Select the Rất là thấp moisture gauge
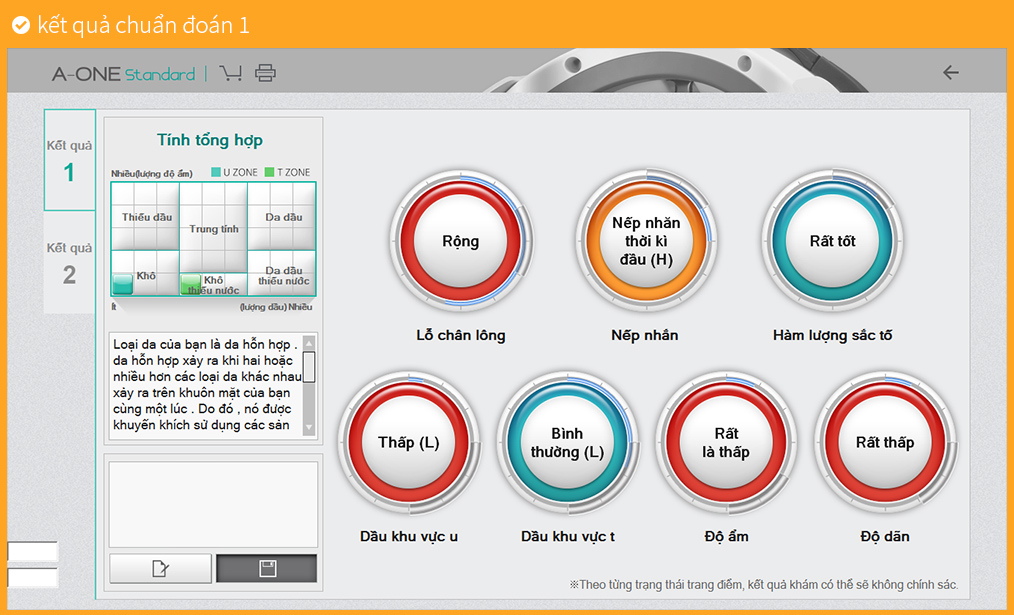Viewport: 1014px width, 615px height. coord(727,443)
